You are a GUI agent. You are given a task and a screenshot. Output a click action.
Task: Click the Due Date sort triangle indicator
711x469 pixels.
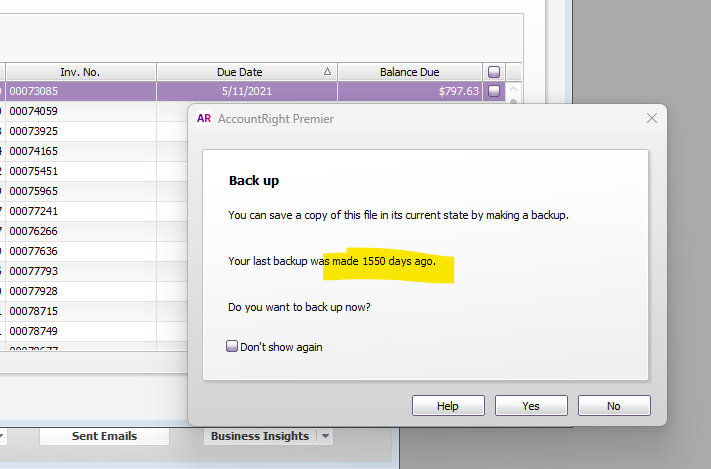pos(327,72)
